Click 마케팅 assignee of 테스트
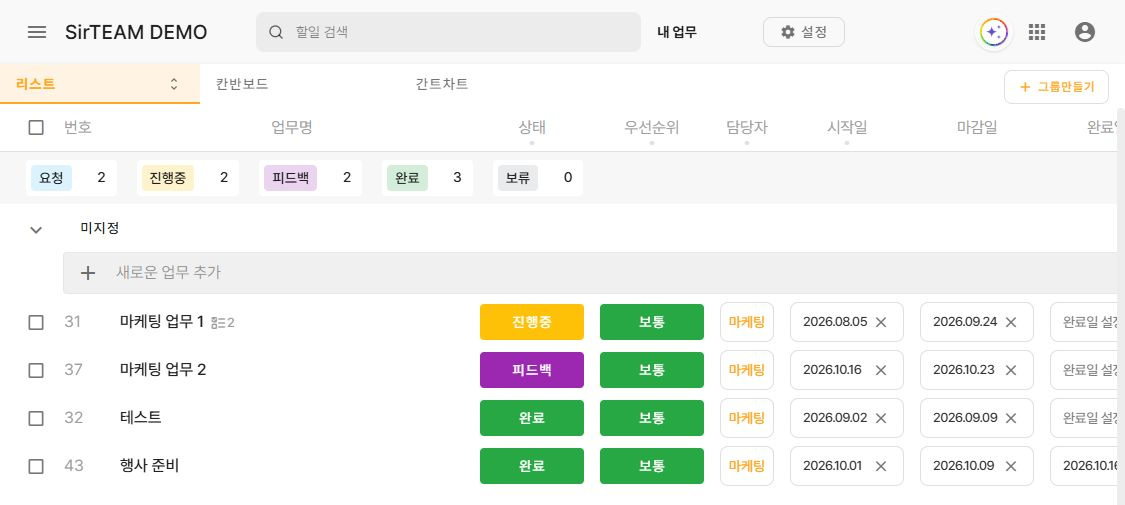Image resolution: width=1125 pixels, height=505 pixels. click(x=747, y=418)
